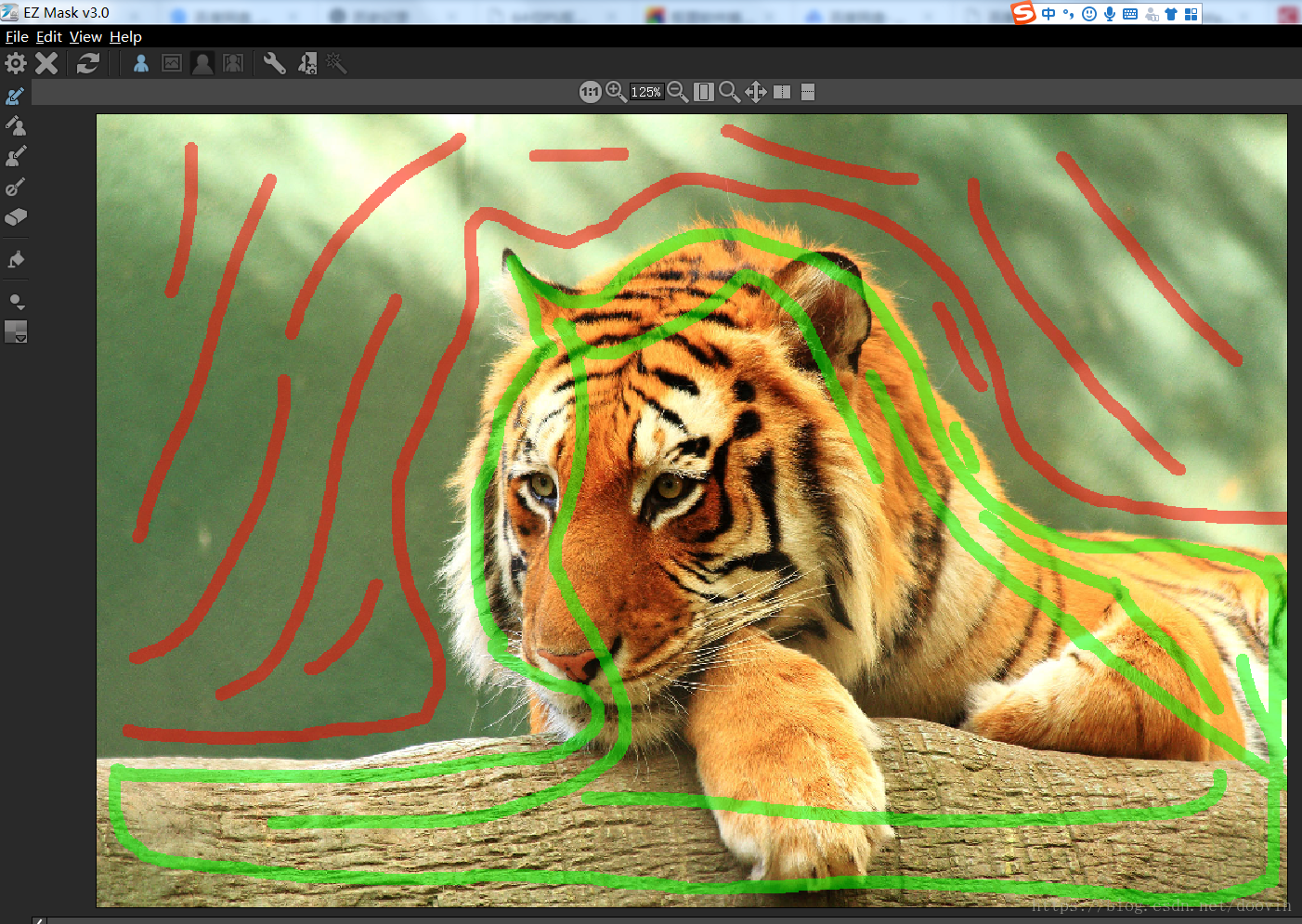Select the blue person view icon

point(141,63)
